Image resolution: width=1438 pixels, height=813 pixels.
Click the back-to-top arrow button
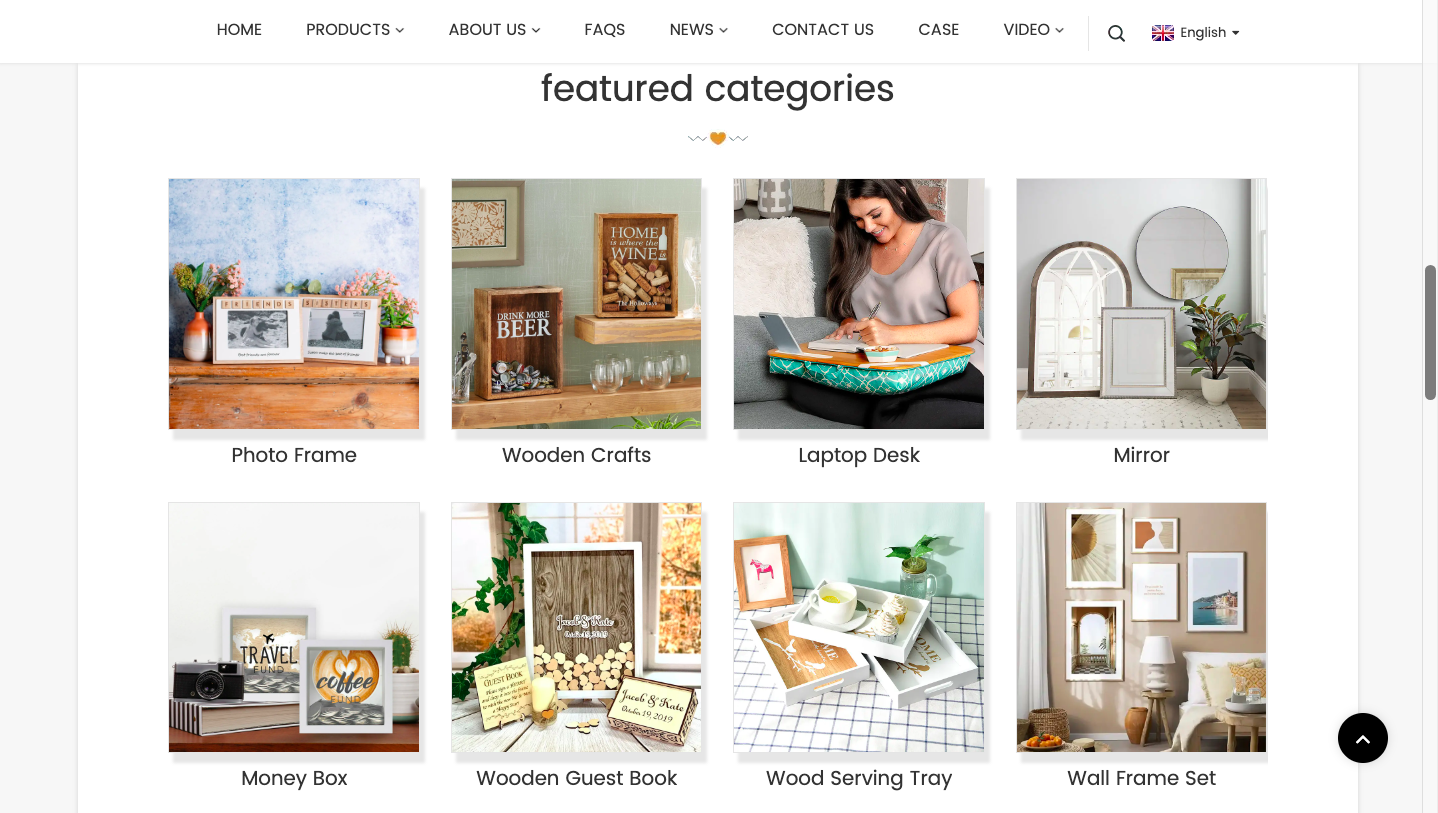pyautogui.click(x=1363, y=738)
